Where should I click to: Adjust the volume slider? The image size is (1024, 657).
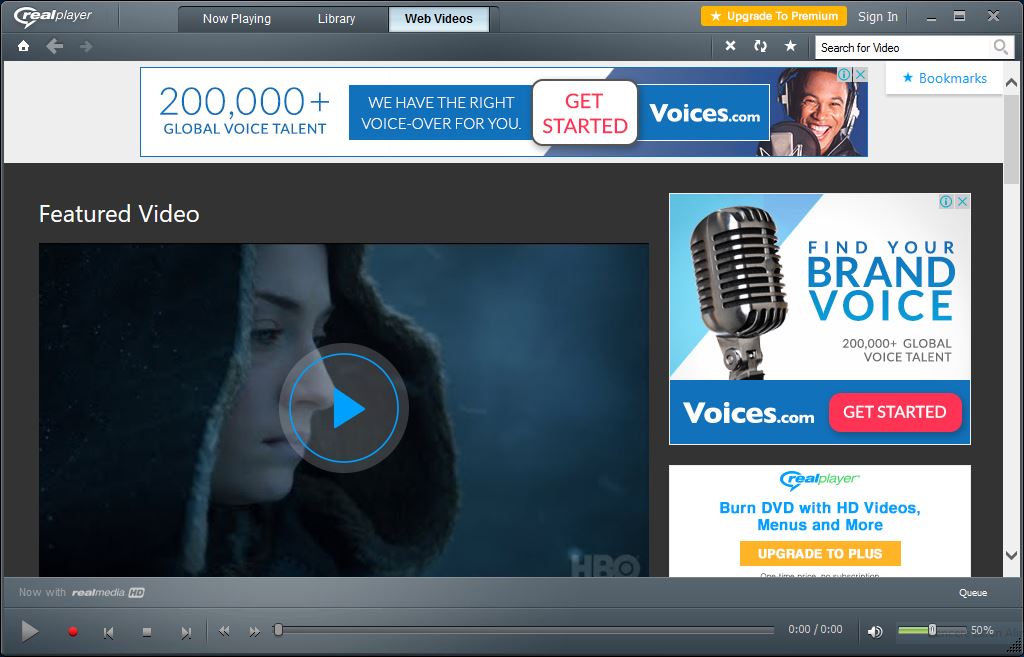click(932, 630)
